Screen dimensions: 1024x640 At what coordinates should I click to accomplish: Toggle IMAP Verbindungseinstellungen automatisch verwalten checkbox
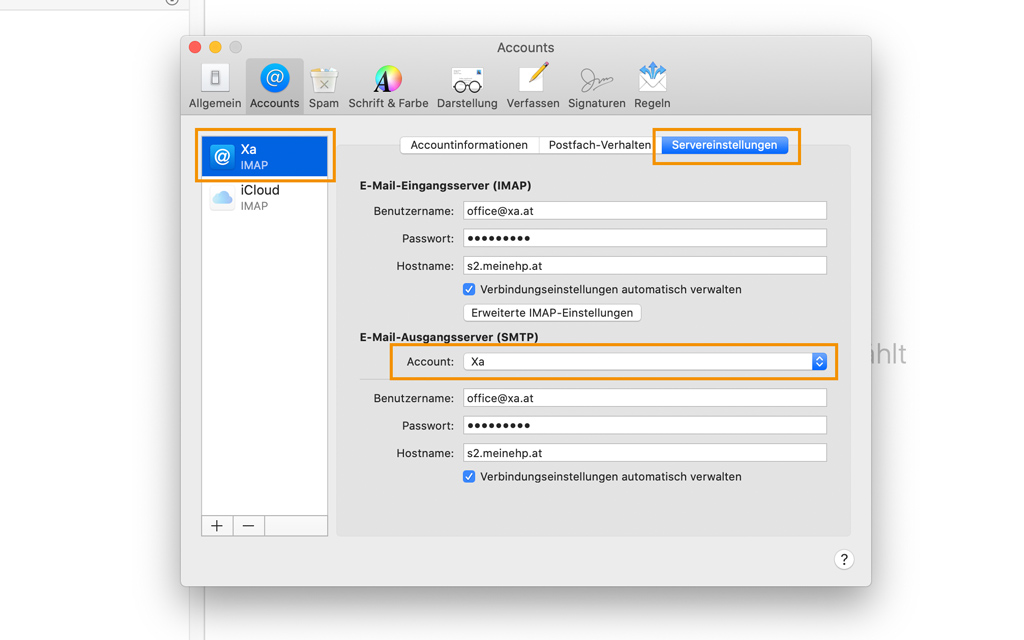pos(469,289)
